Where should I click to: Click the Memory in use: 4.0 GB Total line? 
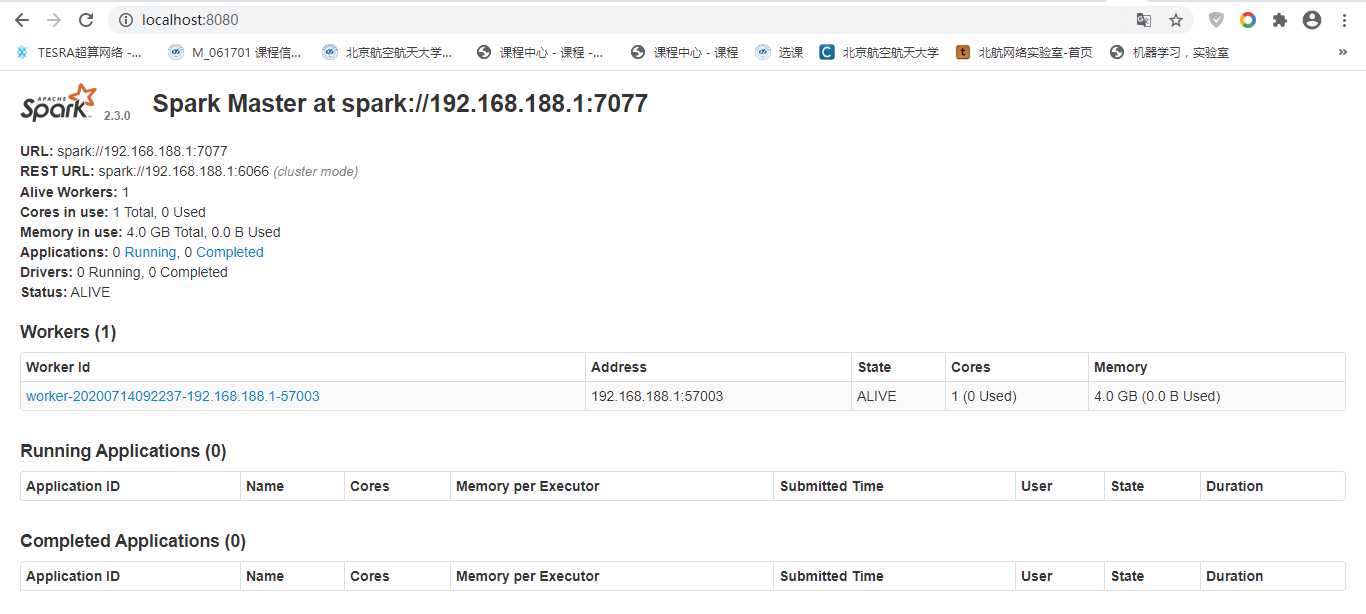click(x=150, y=232)
